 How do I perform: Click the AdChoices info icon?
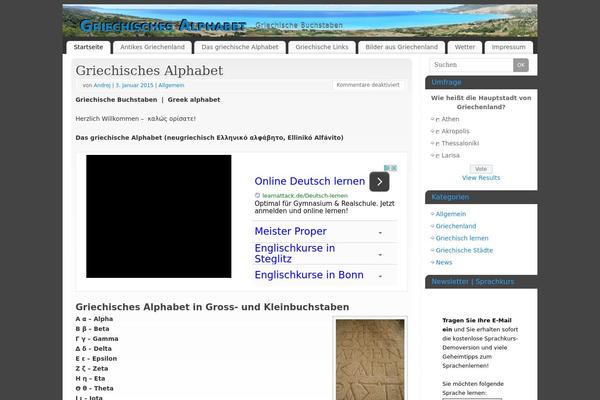387,168
